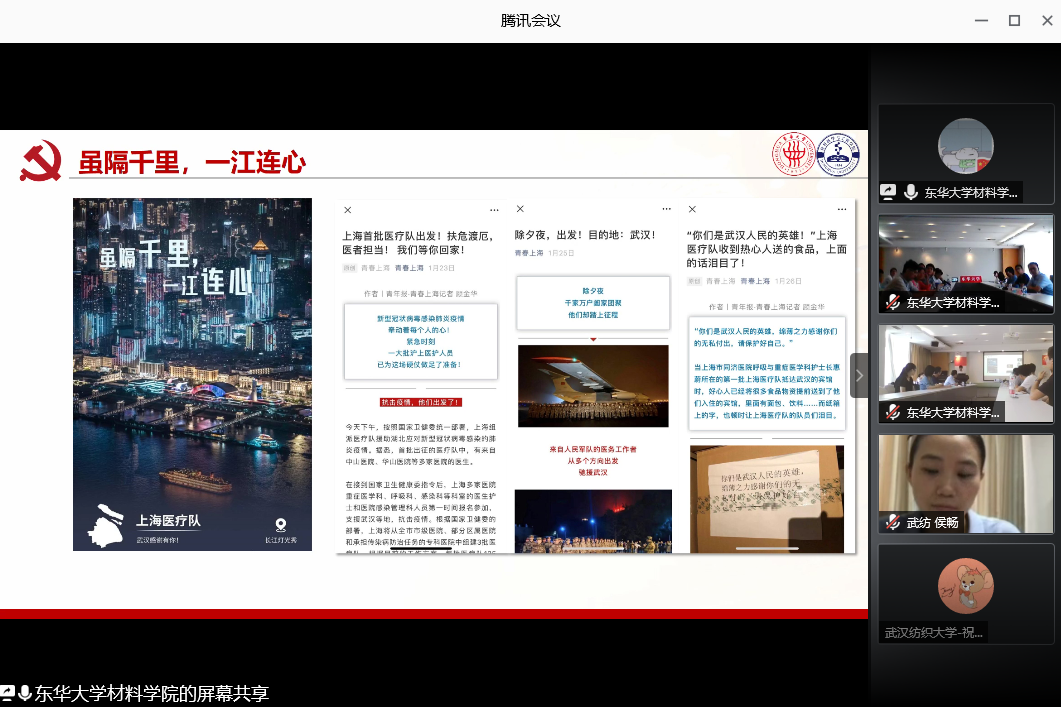Click the microphone icon beside the 屏幕共享 label
Screen dimensions: 1061x707
click(x=25, y=693)
